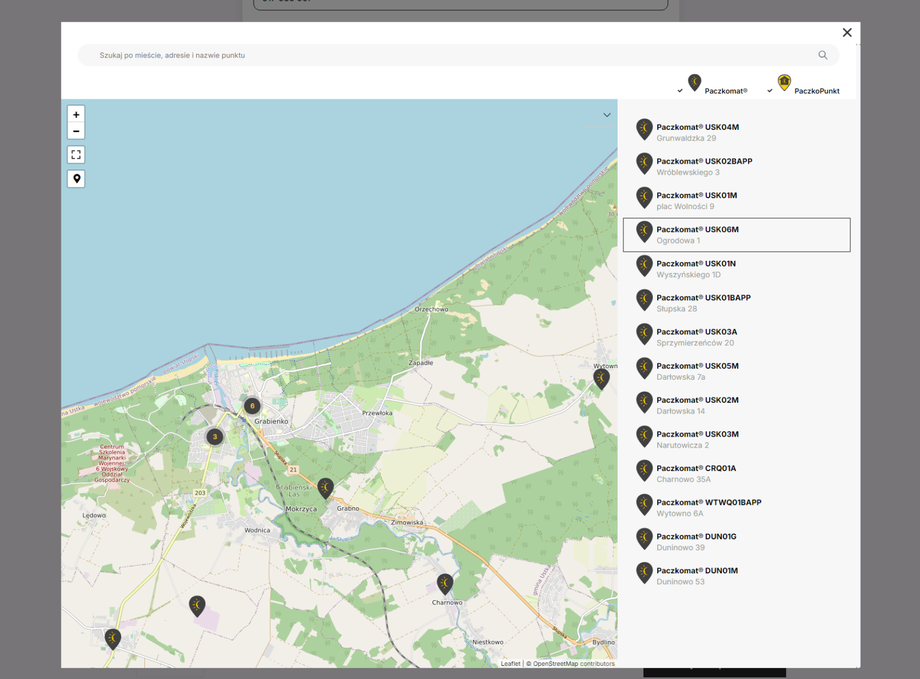Select Paczkomat USK06M Ogrodowa 1
The height and width of the screenshot is (679, 920).
[736, 235]
